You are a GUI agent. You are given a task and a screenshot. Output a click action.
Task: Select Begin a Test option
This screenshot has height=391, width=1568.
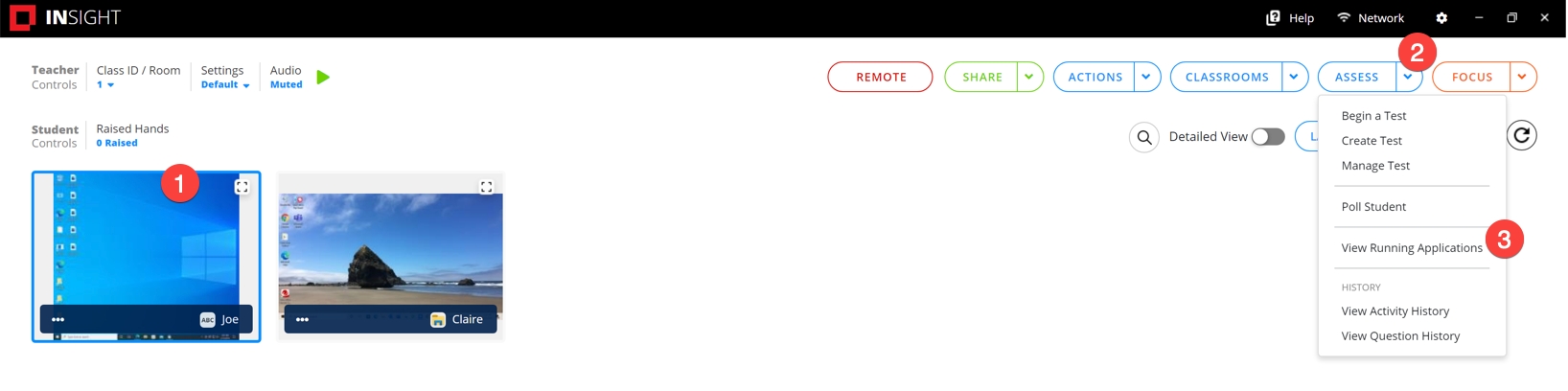click(x=1373, y=116)
